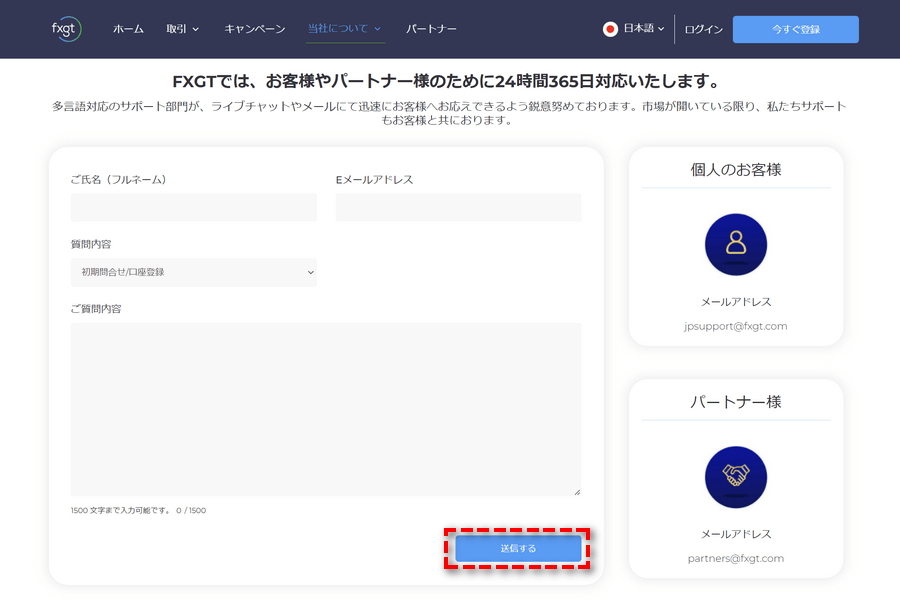
Task: Click the Japan flag icon
Action: click(610, 29)
